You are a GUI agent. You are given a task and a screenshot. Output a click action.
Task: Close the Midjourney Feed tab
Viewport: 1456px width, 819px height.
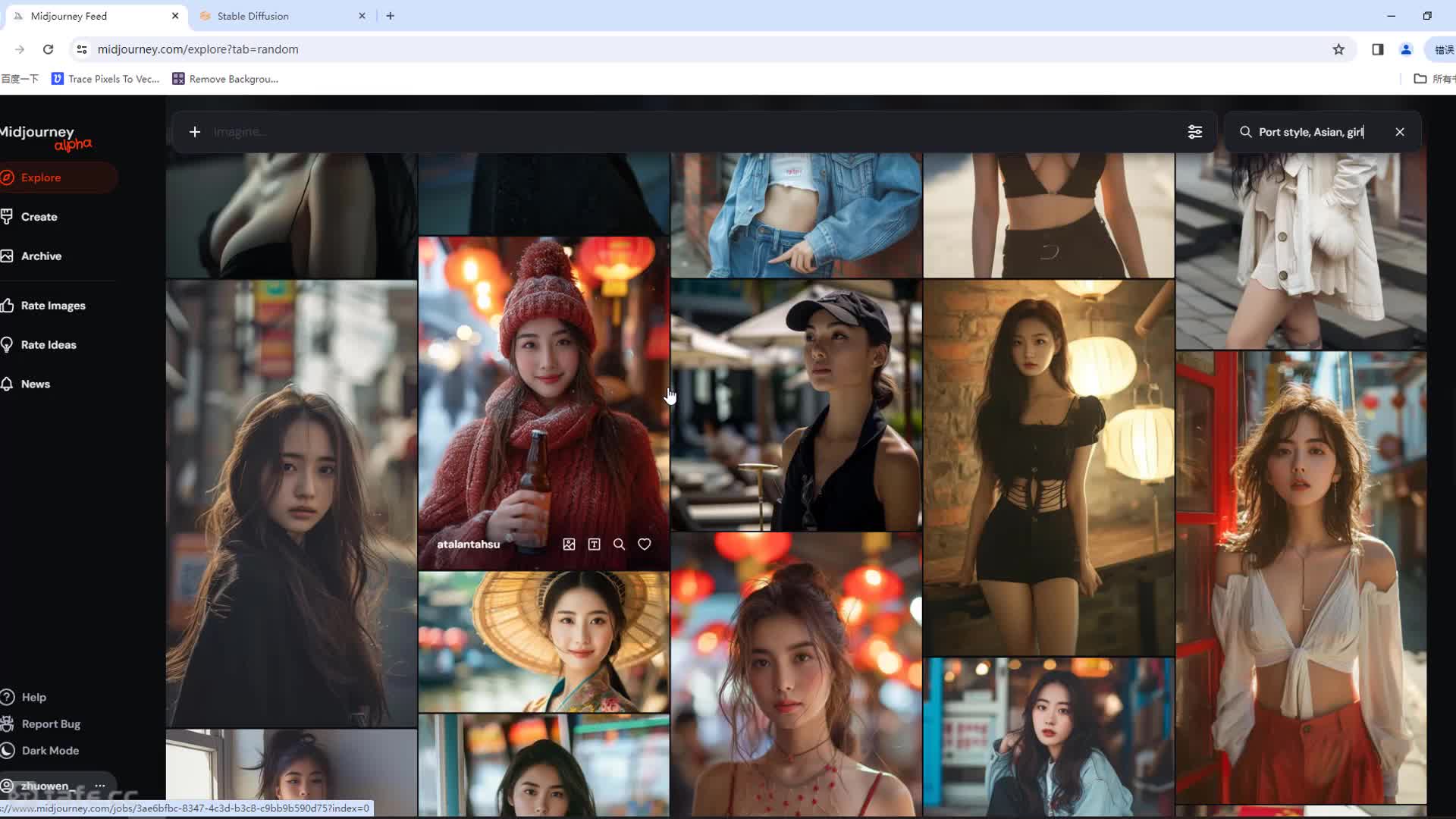click(175, 16)
